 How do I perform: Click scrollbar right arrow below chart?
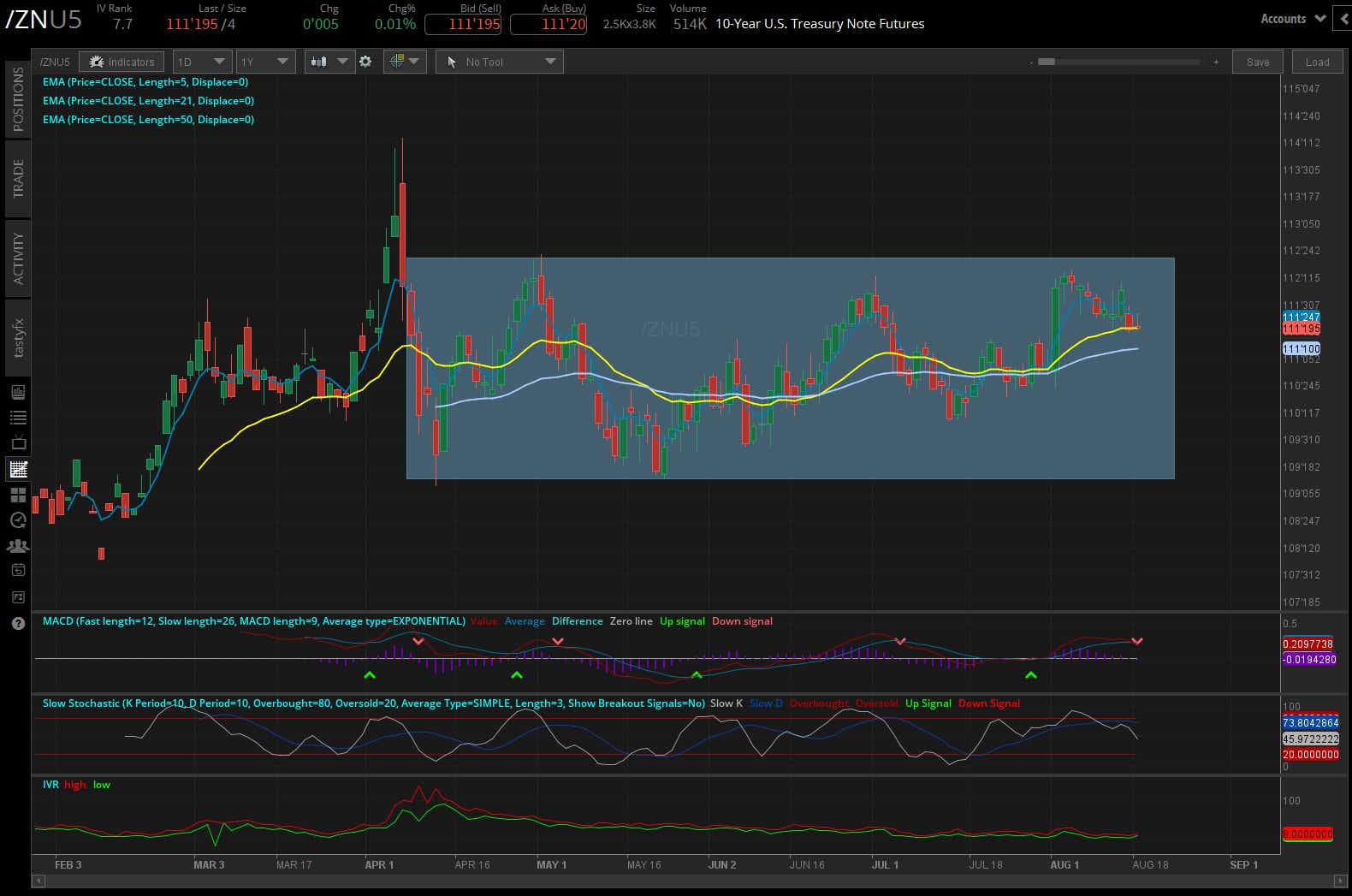point(1339,881)
